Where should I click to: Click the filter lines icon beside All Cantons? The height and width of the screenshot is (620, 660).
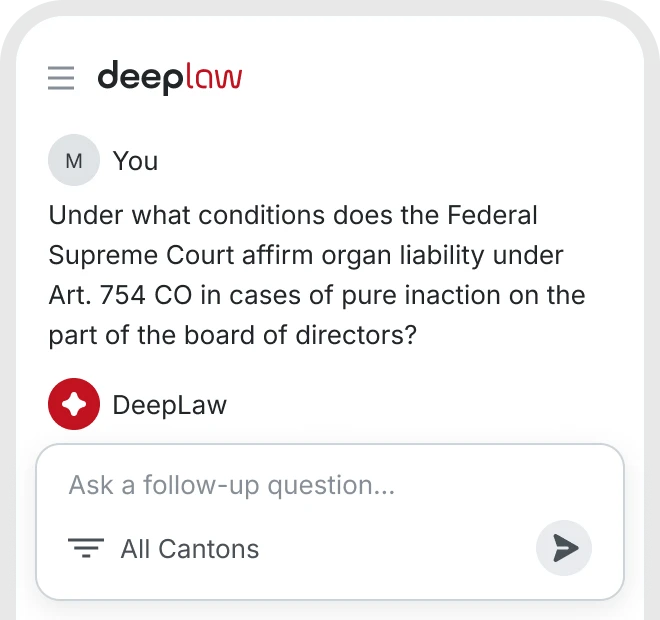click(86, 548)
